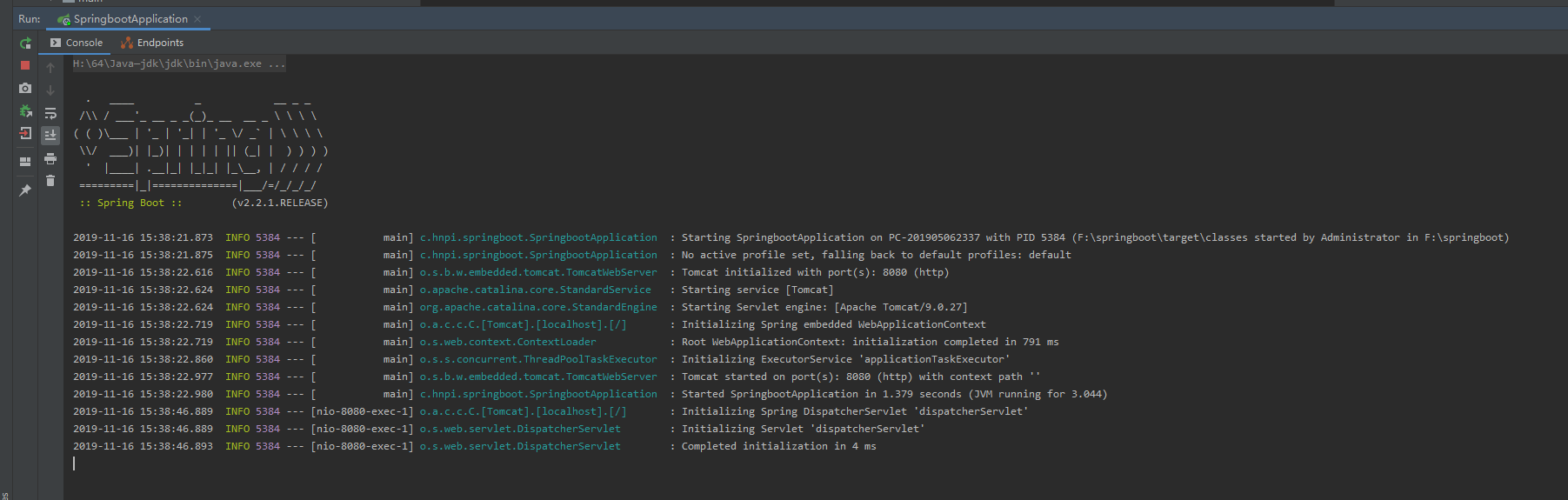Screen dimensions: 1568x500
Task: Open the Restore Layout icon
Action: [x=25, y=161]
